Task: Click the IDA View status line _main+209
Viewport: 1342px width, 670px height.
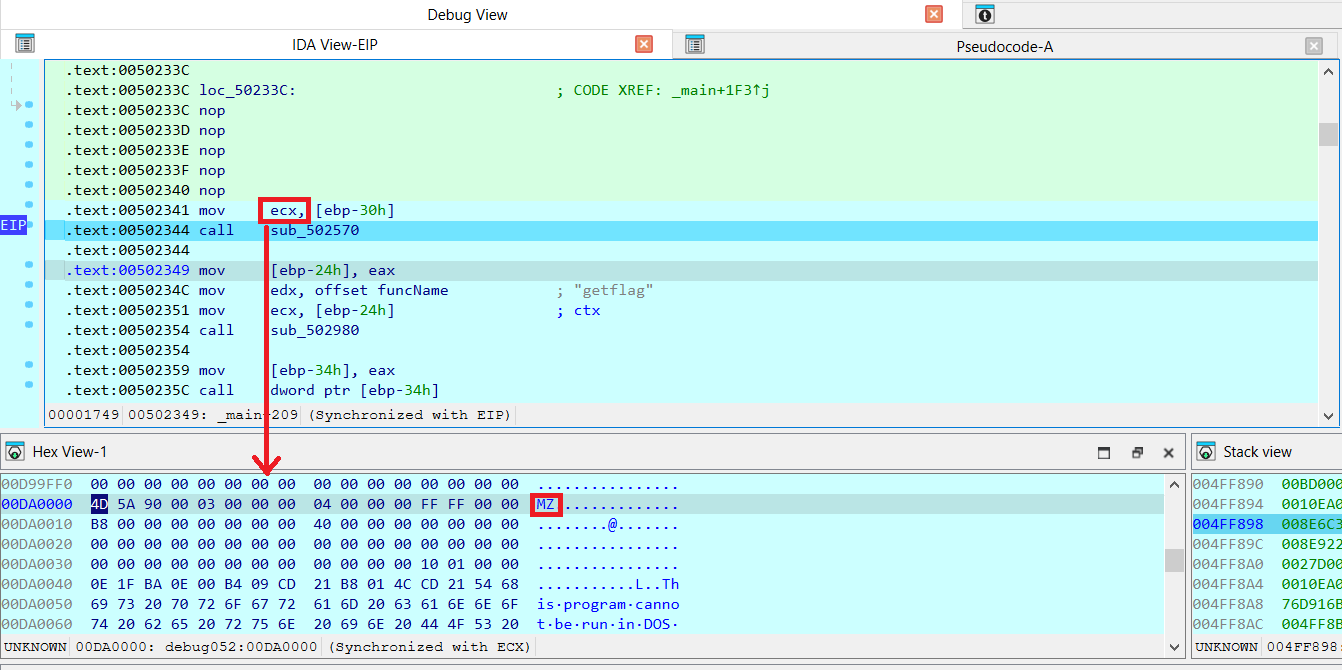Action: [x=258, y=414]
